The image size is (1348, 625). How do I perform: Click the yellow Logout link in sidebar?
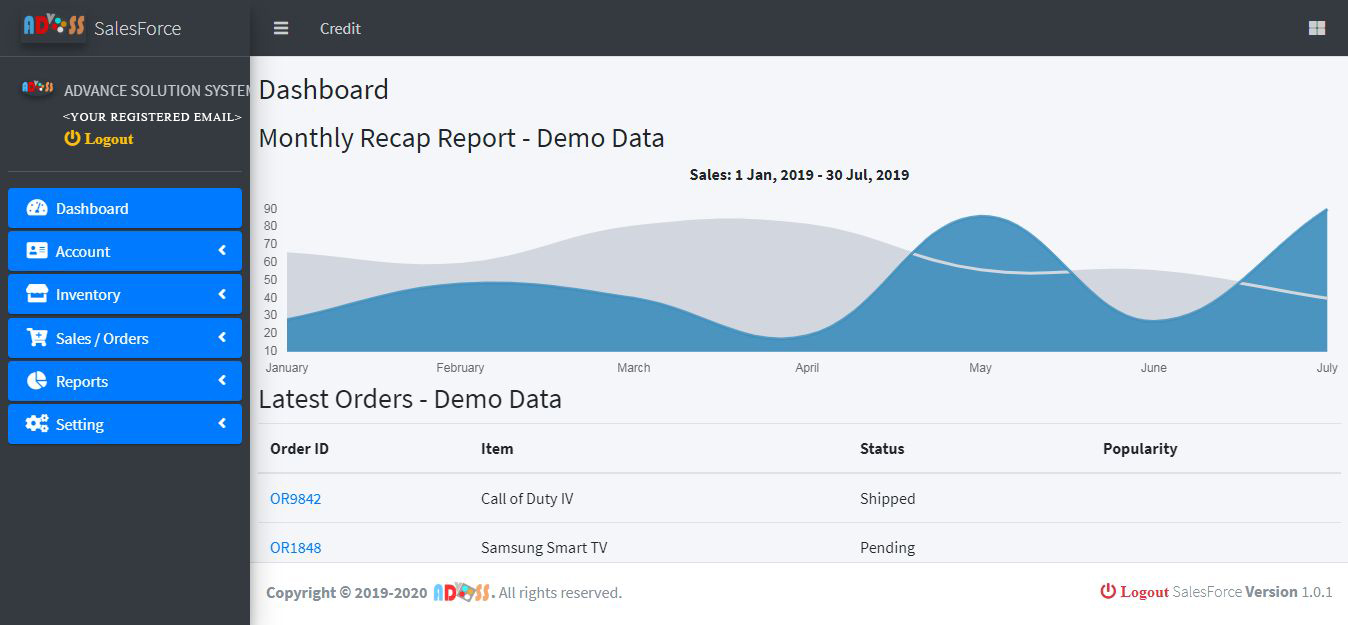[x=99, y=139]
